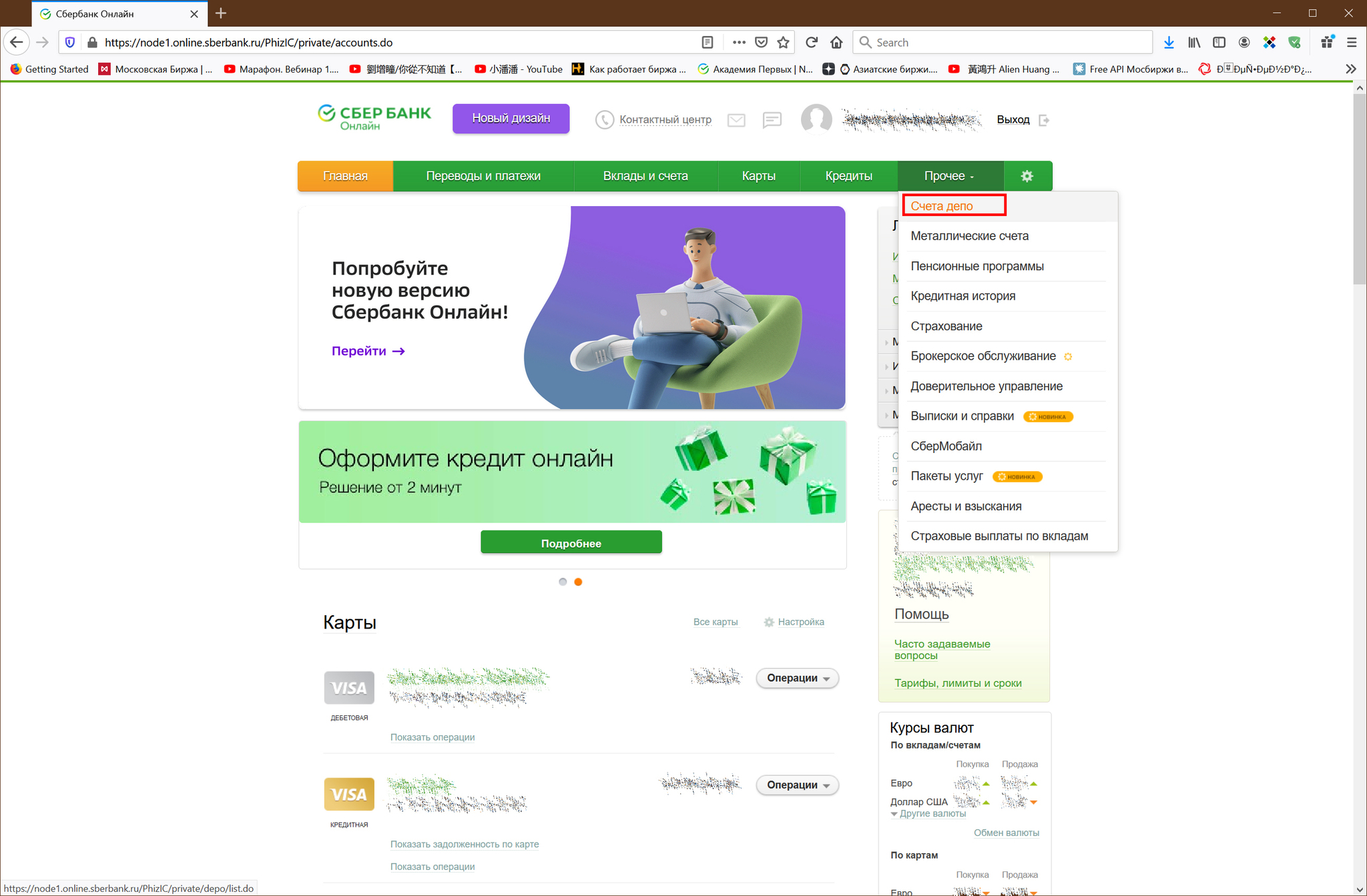Select the first gray carousel dot
The height and width of the screenshot is (896, 1367).
[x=563, y=582]
